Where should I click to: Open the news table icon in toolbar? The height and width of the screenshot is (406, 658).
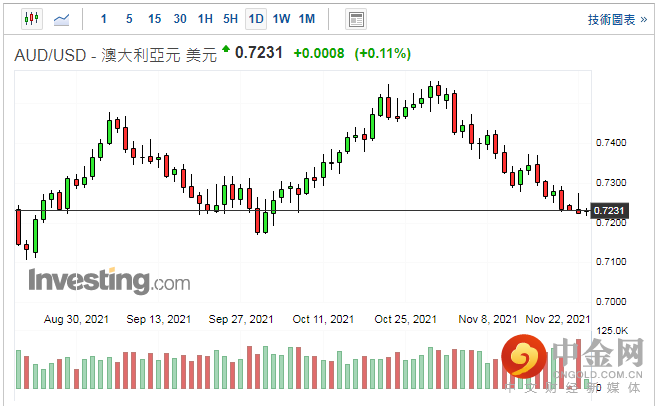(x=356, y=19)
